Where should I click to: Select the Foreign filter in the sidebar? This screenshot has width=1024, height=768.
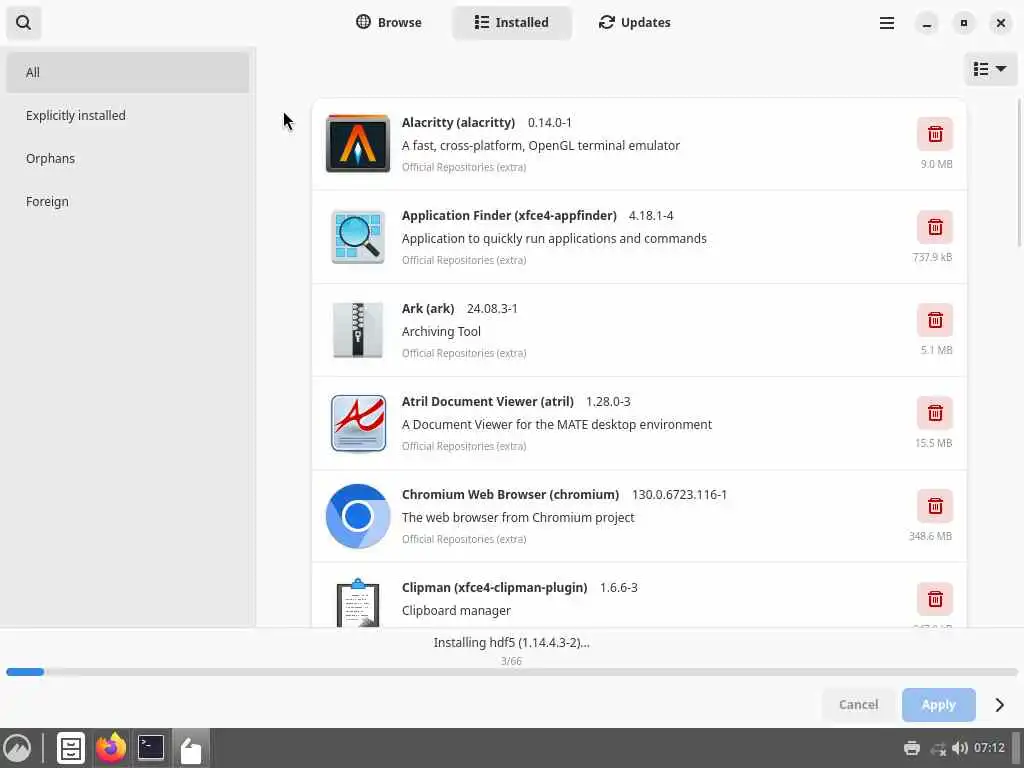point(127,202)
